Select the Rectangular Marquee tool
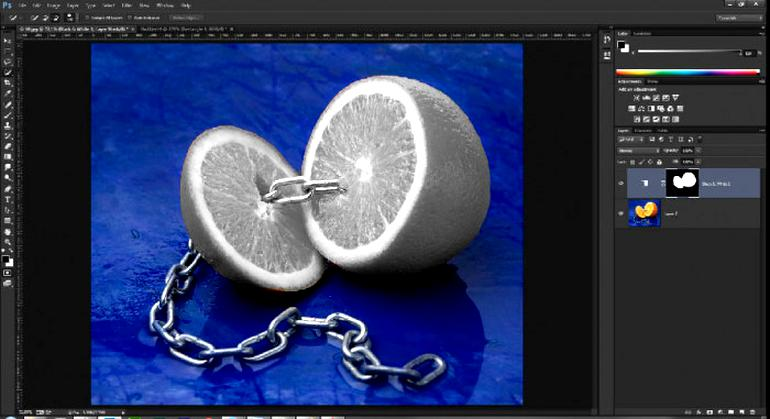The image size is (770, 419). point(7,51)
